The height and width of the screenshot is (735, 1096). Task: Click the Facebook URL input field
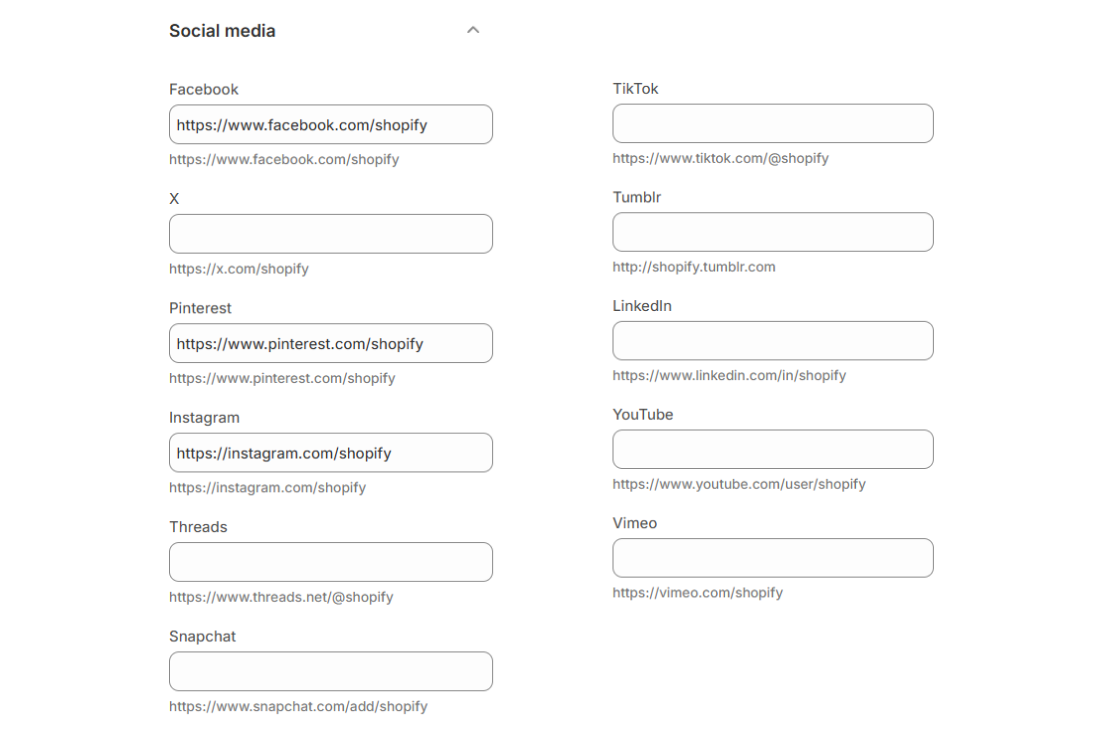point(330,125)
